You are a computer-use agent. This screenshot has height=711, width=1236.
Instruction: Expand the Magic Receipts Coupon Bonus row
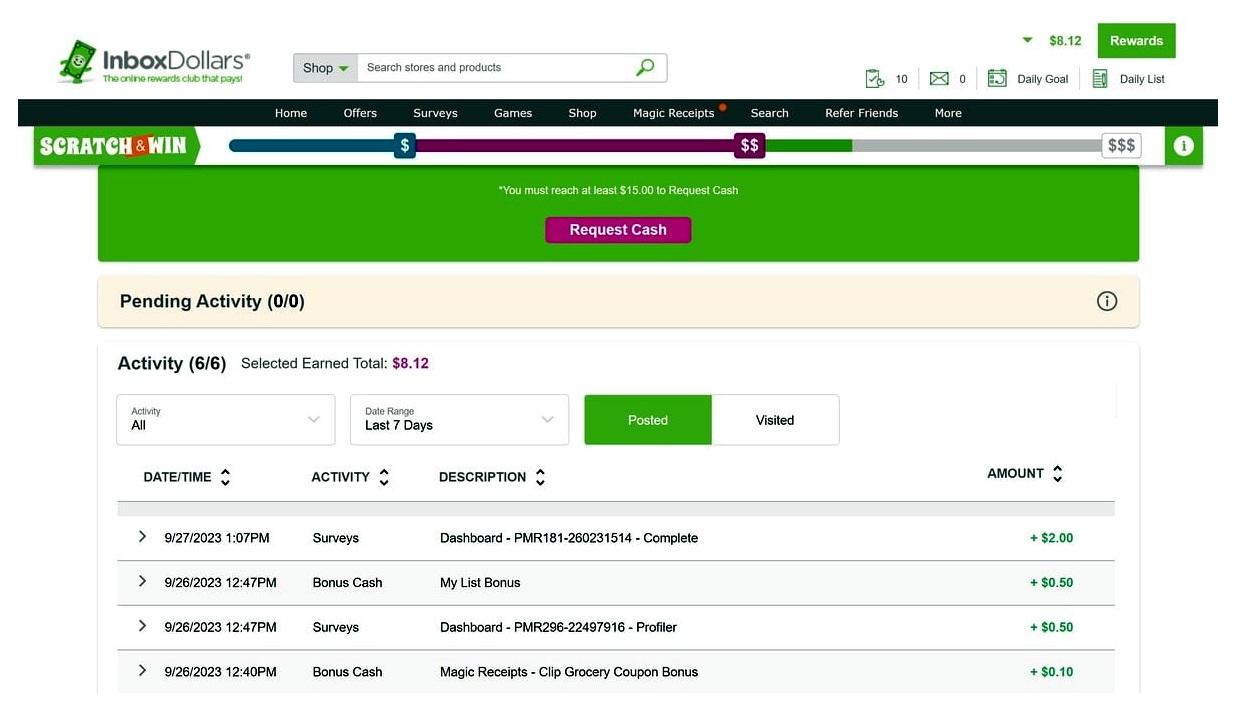(142, 670)
